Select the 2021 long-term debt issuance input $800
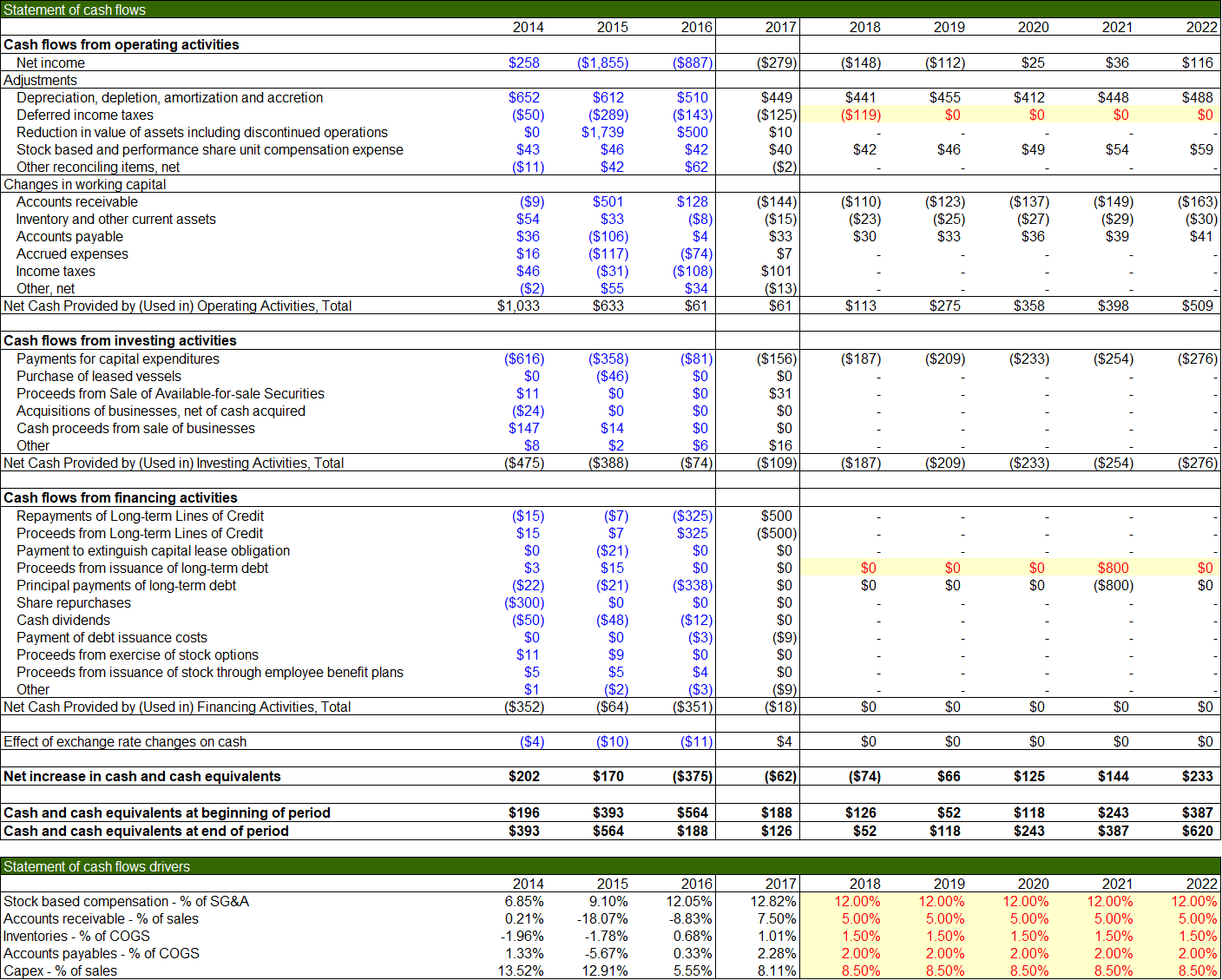The height and width of the screenshot is (980, 1222). click(1113, 568)
